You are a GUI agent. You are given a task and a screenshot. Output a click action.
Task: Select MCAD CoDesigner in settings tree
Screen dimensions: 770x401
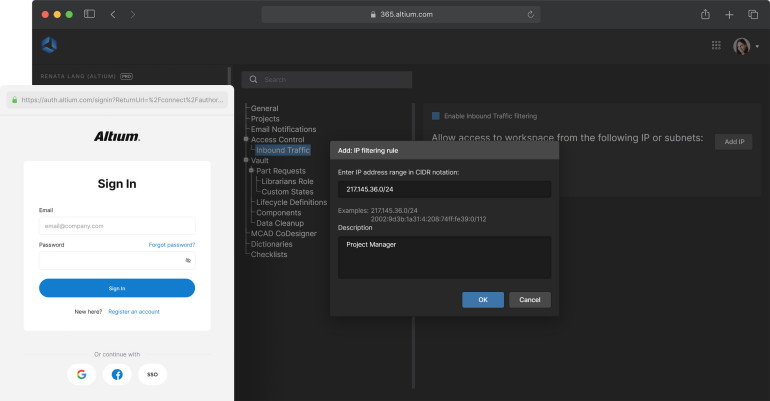285,233
